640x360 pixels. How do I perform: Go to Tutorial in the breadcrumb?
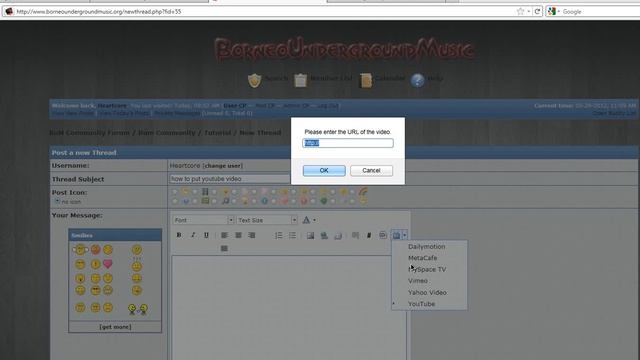(219, 133)
